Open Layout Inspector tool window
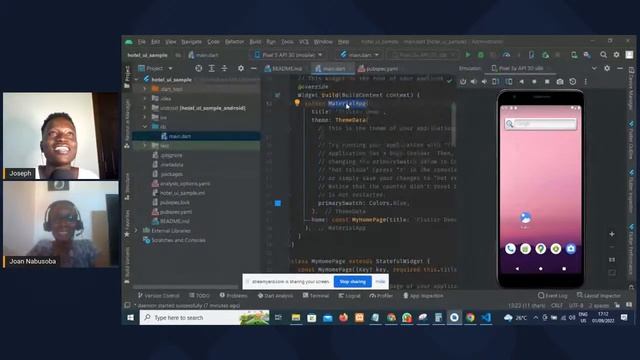Image resolution: width=640 pixels, height=360 pixels. pyautogui.click(x=599, y=296)
